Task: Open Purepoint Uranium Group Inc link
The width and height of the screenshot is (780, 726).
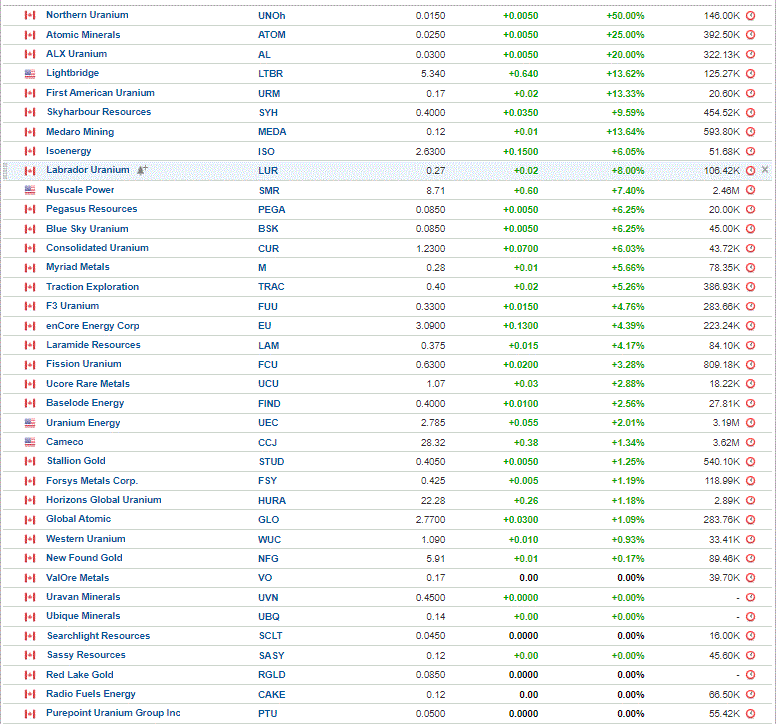Action: (x=113, y=713)
